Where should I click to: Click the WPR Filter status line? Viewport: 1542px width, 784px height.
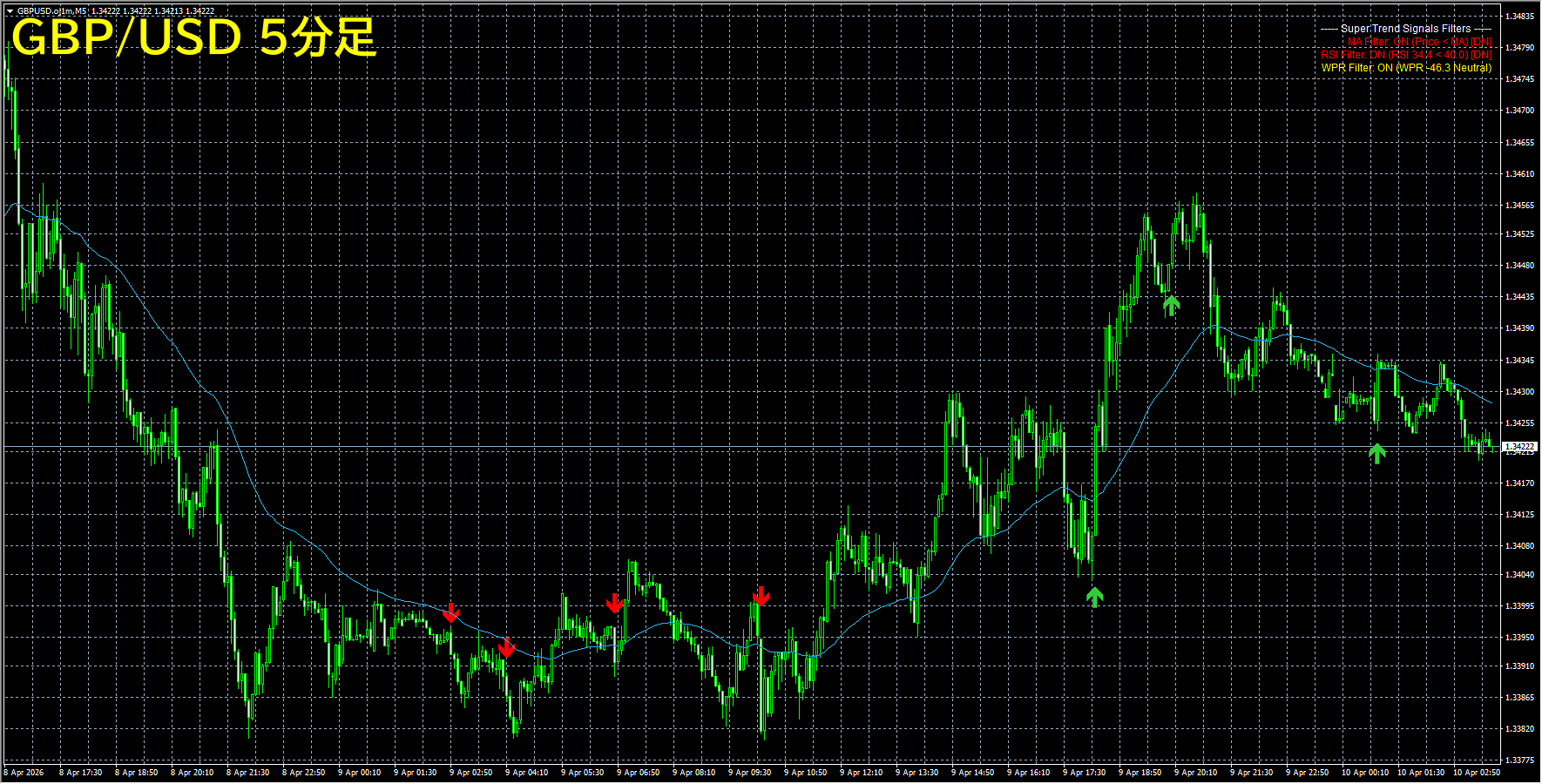[1405, 68]
